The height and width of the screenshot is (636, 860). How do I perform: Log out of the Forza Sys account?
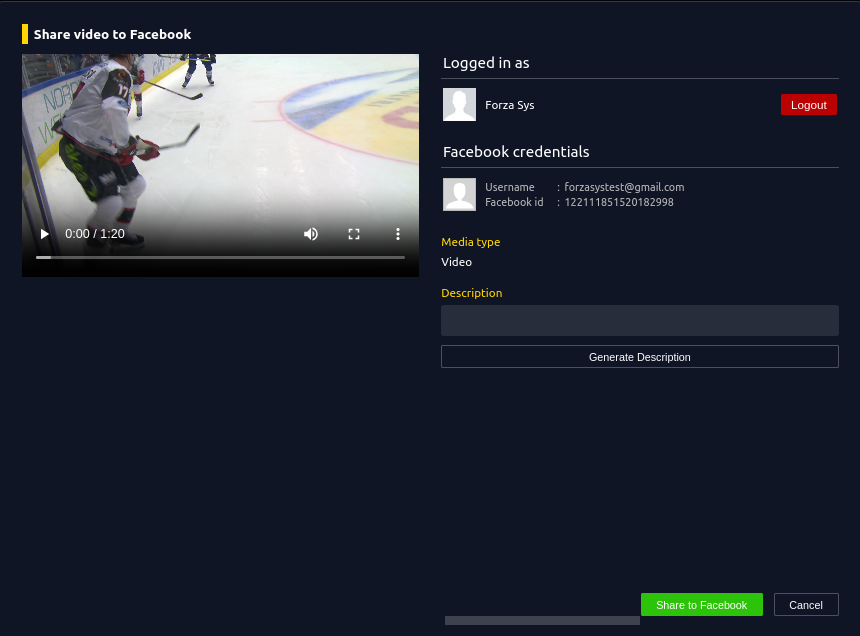tap(808, 105)
